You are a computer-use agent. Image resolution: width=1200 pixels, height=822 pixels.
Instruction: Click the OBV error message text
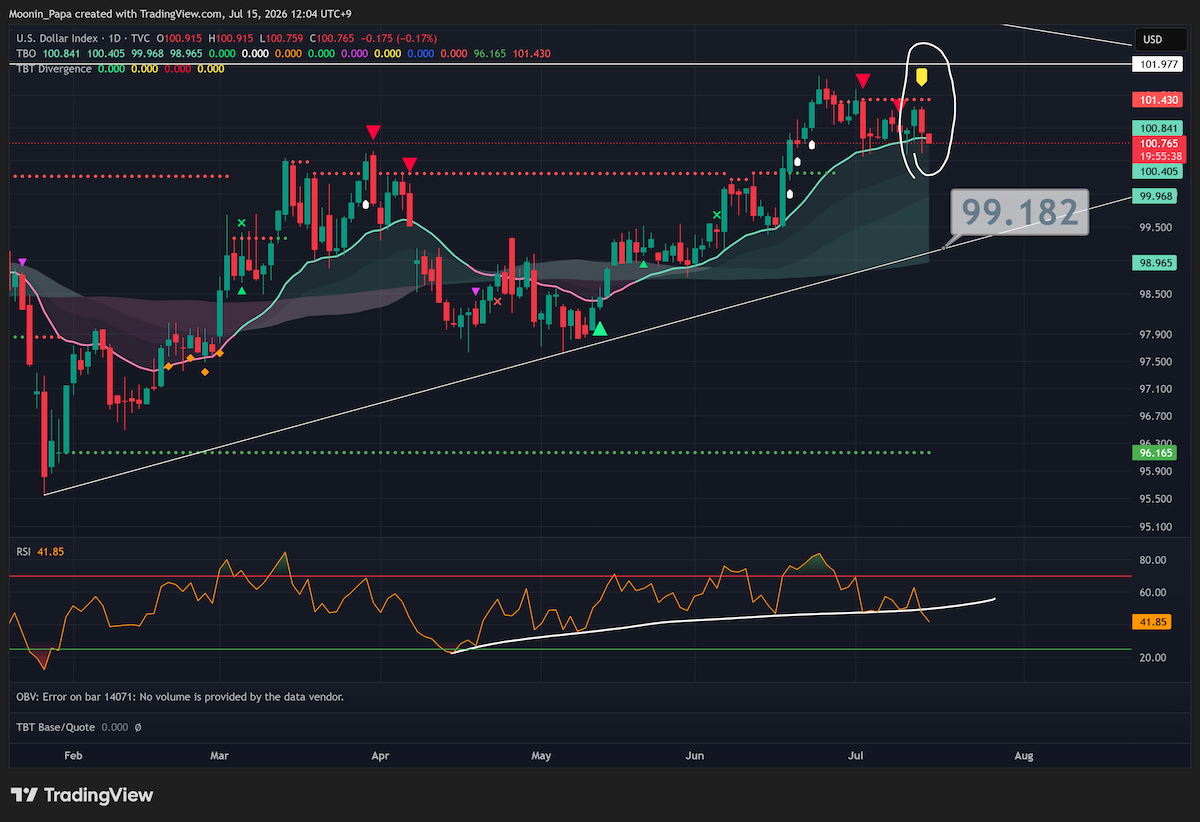[180, 696]
